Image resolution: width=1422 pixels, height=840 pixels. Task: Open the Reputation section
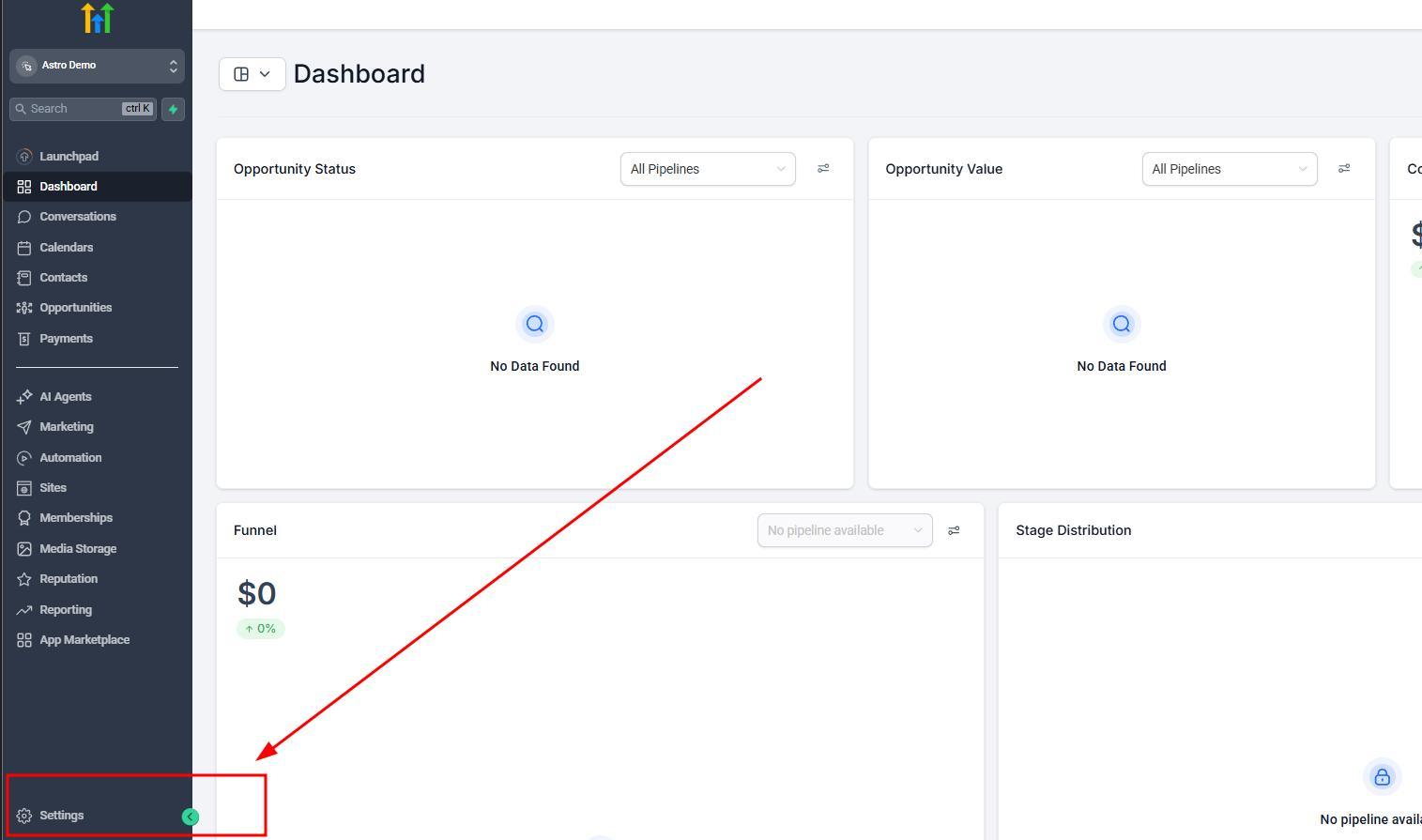click(x=68, y=579)
